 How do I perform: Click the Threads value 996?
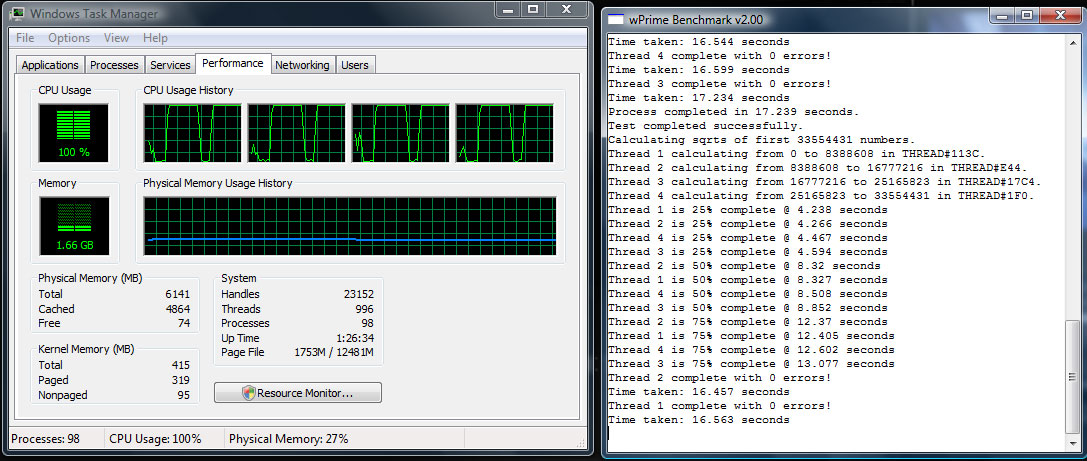(x=364, y=309)
